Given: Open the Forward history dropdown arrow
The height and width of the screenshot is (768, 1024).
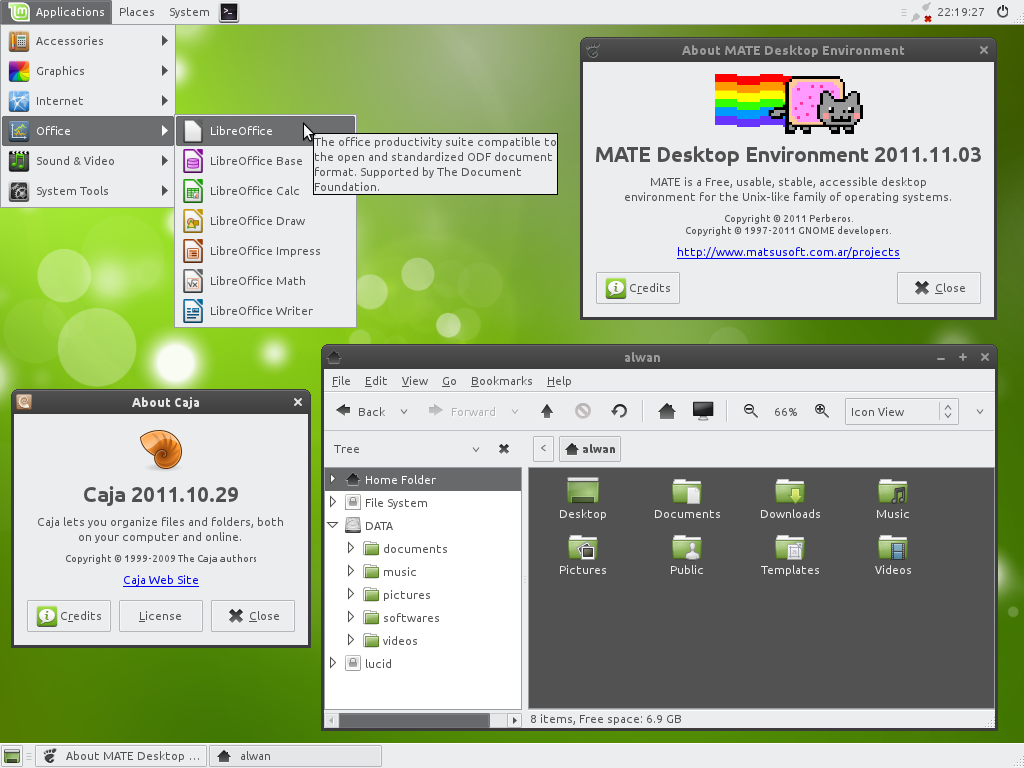Looking at the screenshot, I should 515,411.
